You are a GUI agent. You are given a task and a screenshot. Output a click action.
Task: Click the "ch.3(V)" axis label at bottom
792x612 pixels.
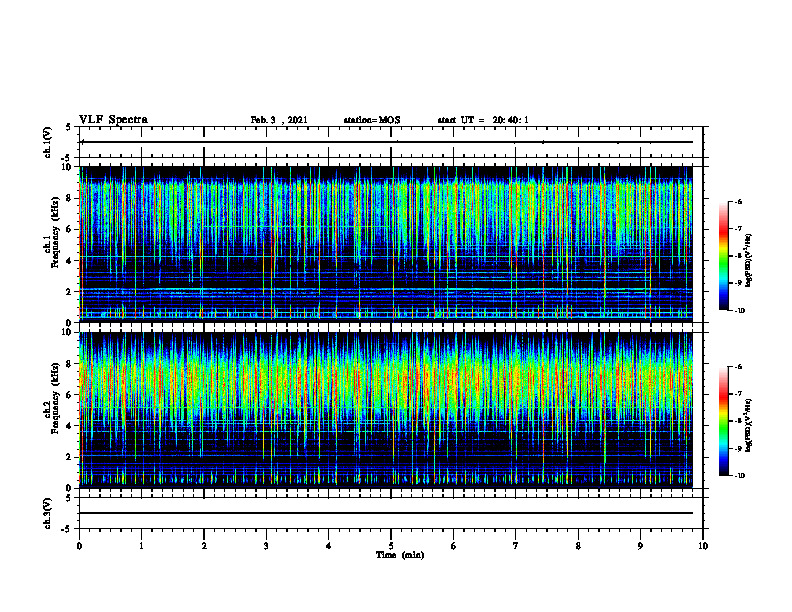tap(47, 513)
